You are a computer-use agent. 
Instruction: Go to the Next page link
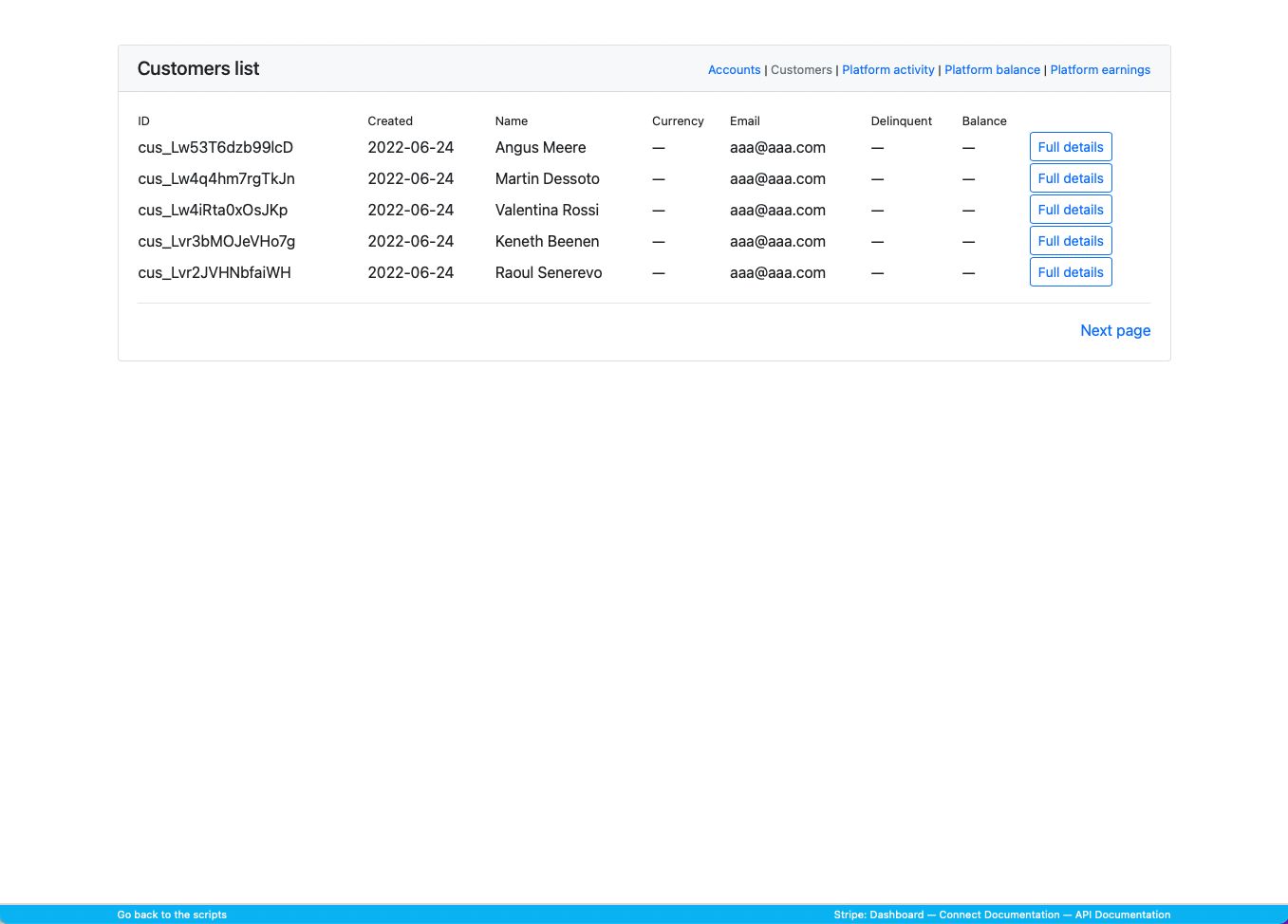pos(1114,330)
